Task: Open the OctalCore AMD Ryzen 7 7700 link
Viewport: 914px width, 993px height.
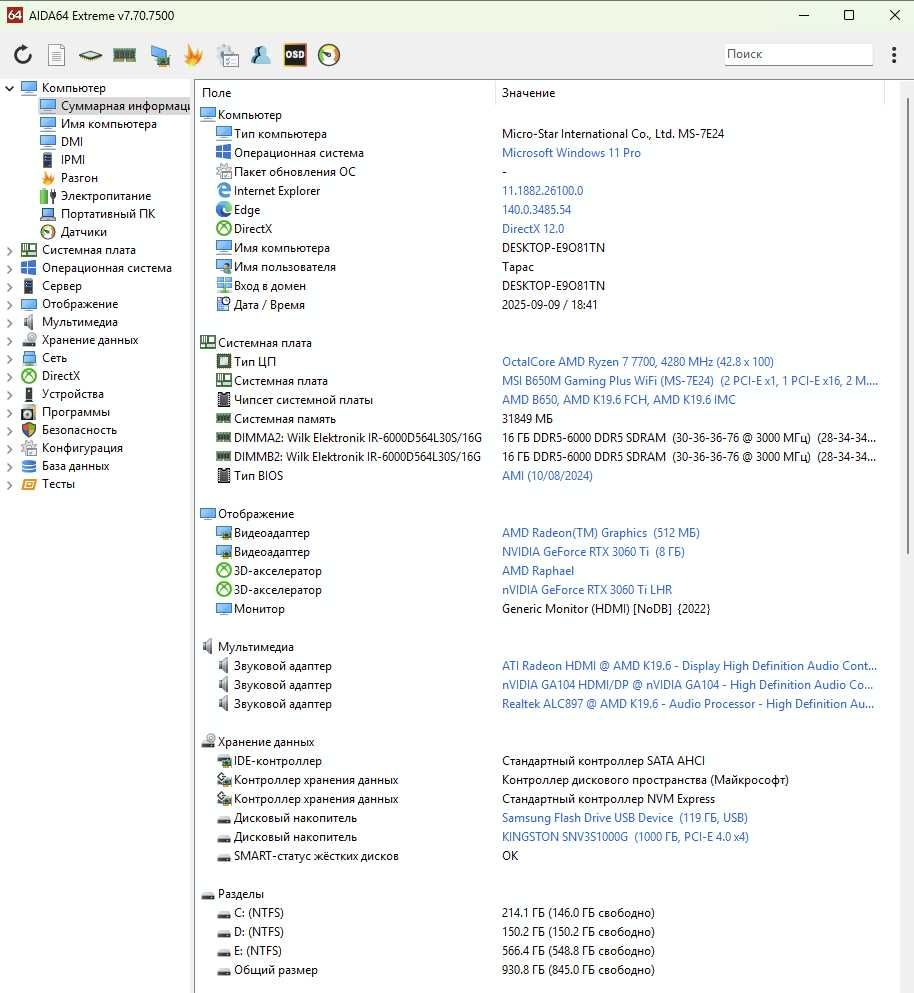Action: point(638,362)
